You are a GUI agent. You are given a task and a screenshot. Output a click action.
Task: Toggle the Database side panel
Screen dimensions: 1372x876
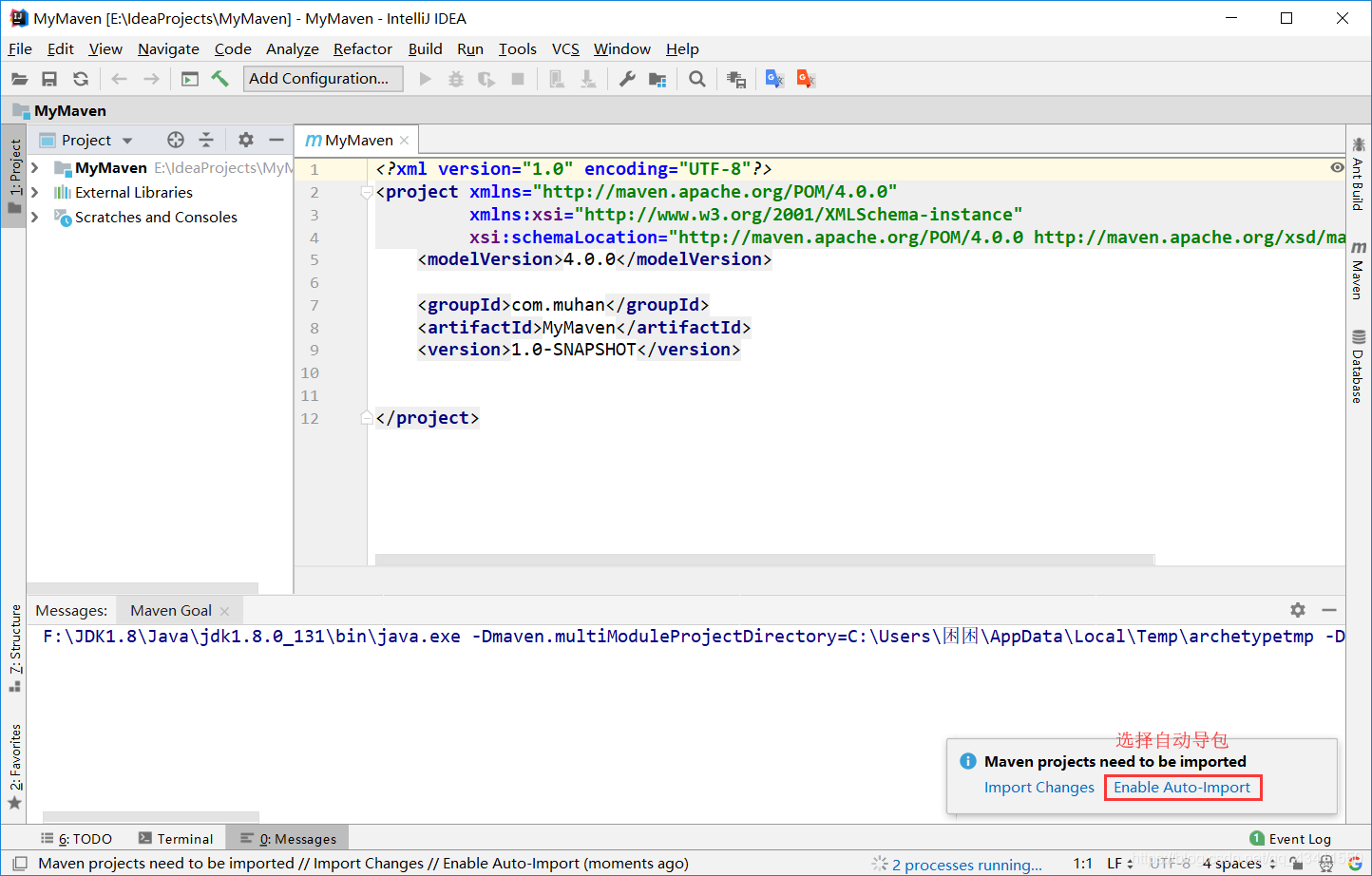pos(1358,366)
